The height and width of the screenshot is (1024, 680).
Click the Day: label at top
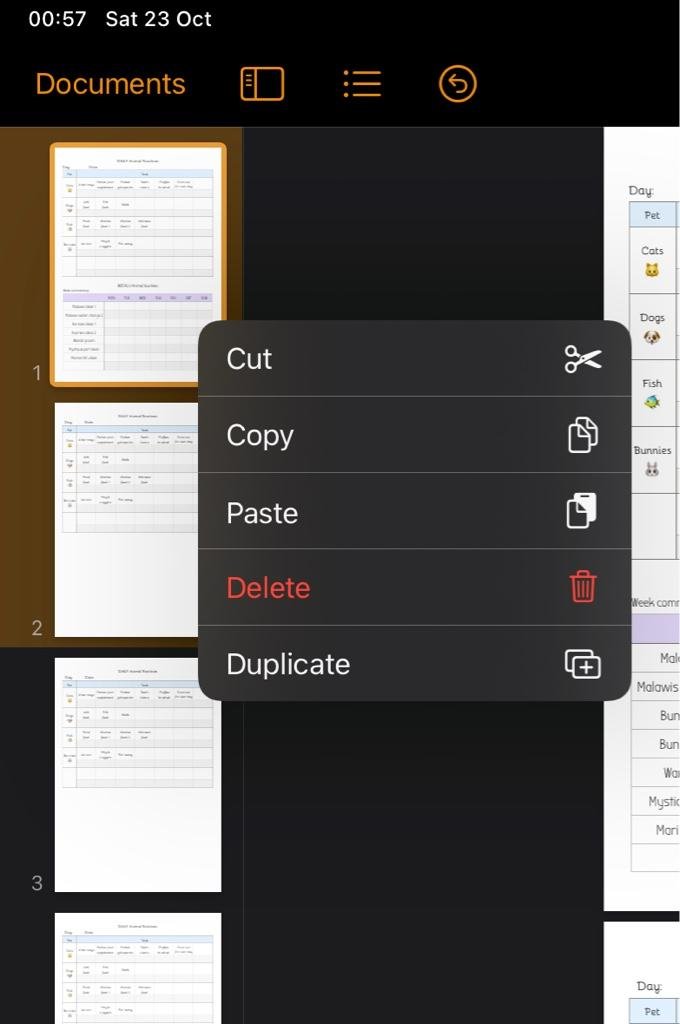pyautogui.click(x=641, y=190)
